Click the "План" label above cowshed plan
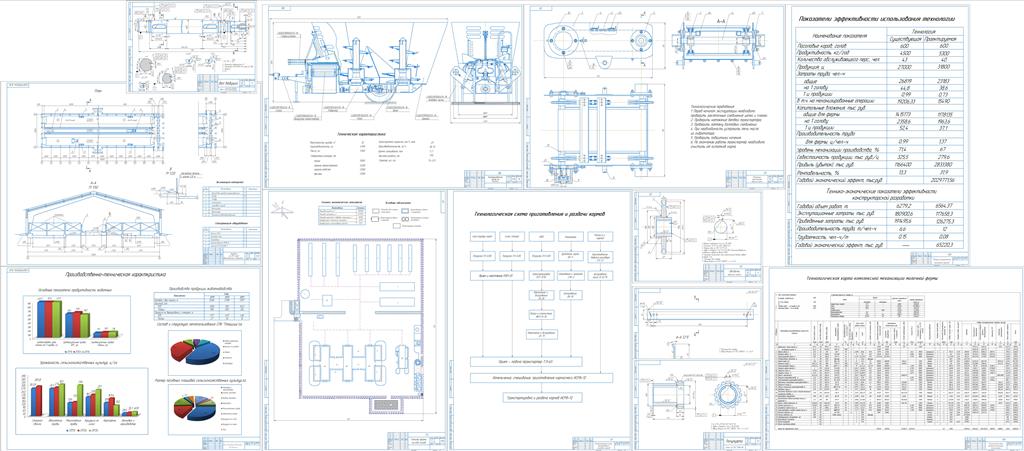The height and width of the screenshot is (451, 1024). [99, 90]
